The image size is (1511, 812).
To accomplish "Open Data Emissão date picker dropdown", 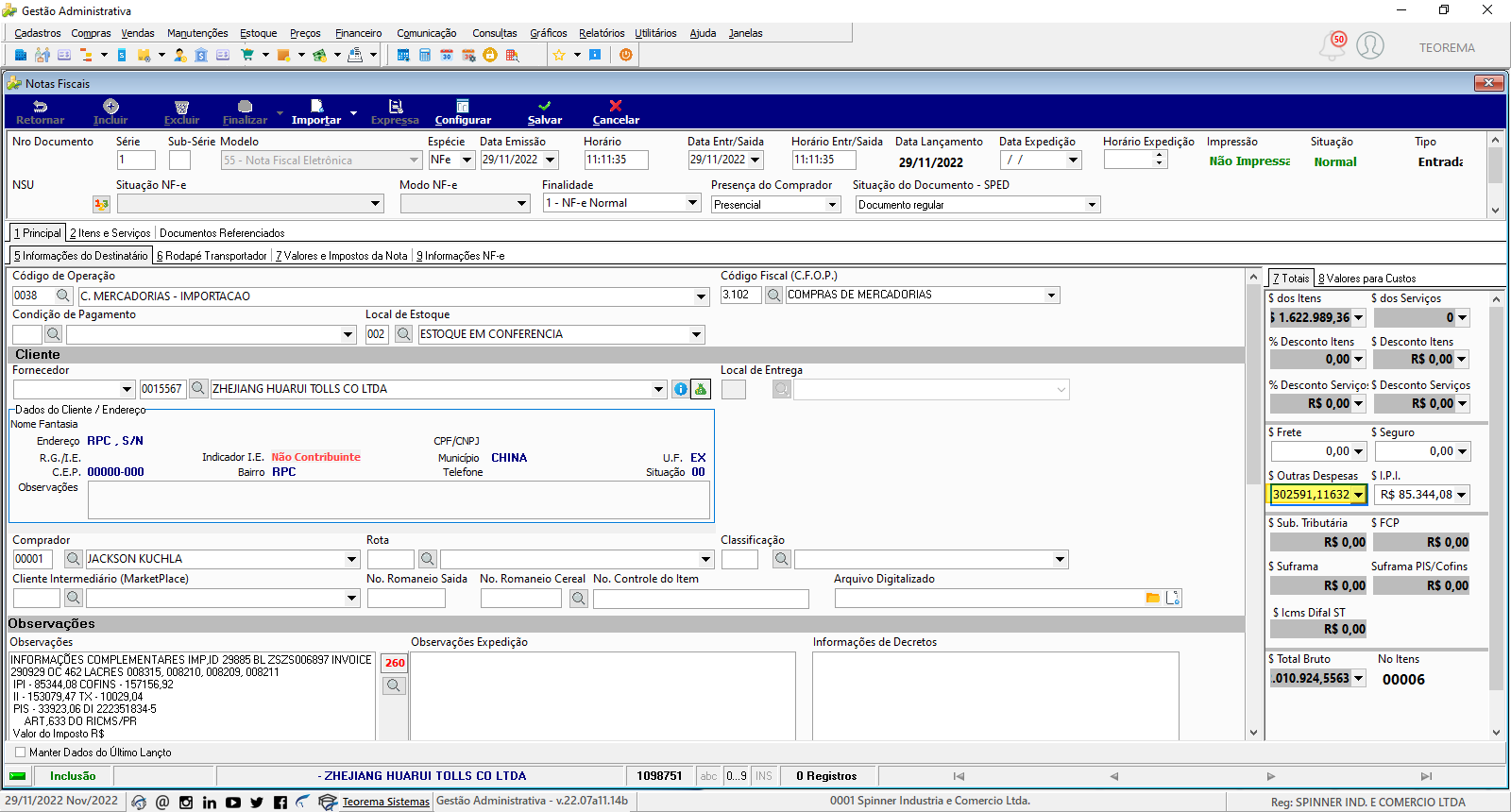I will coord(551,160).
